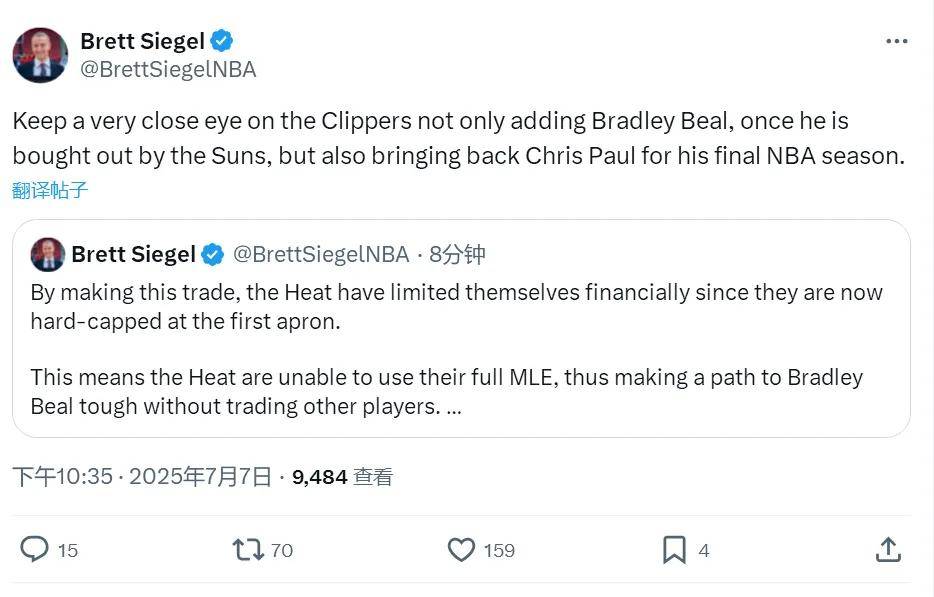Click the 翻译帖子 translate post link
934x597 pixels.
coord(50,190)
